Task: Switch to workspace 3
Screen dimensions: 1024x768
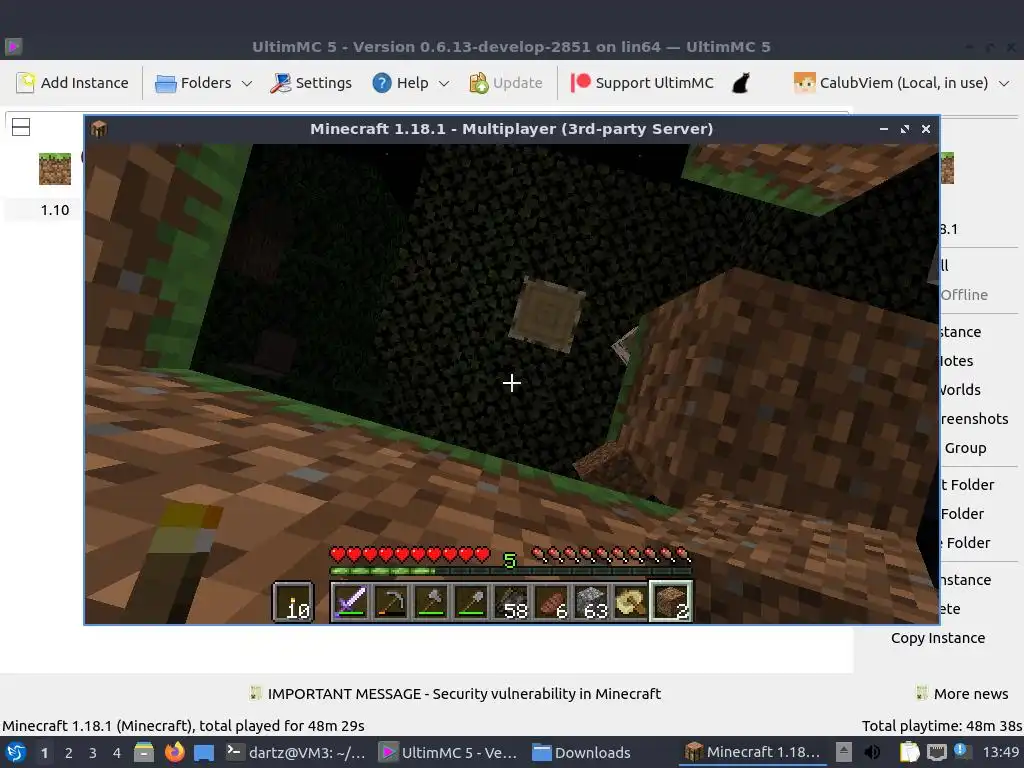Action: (x=93, y=753)
